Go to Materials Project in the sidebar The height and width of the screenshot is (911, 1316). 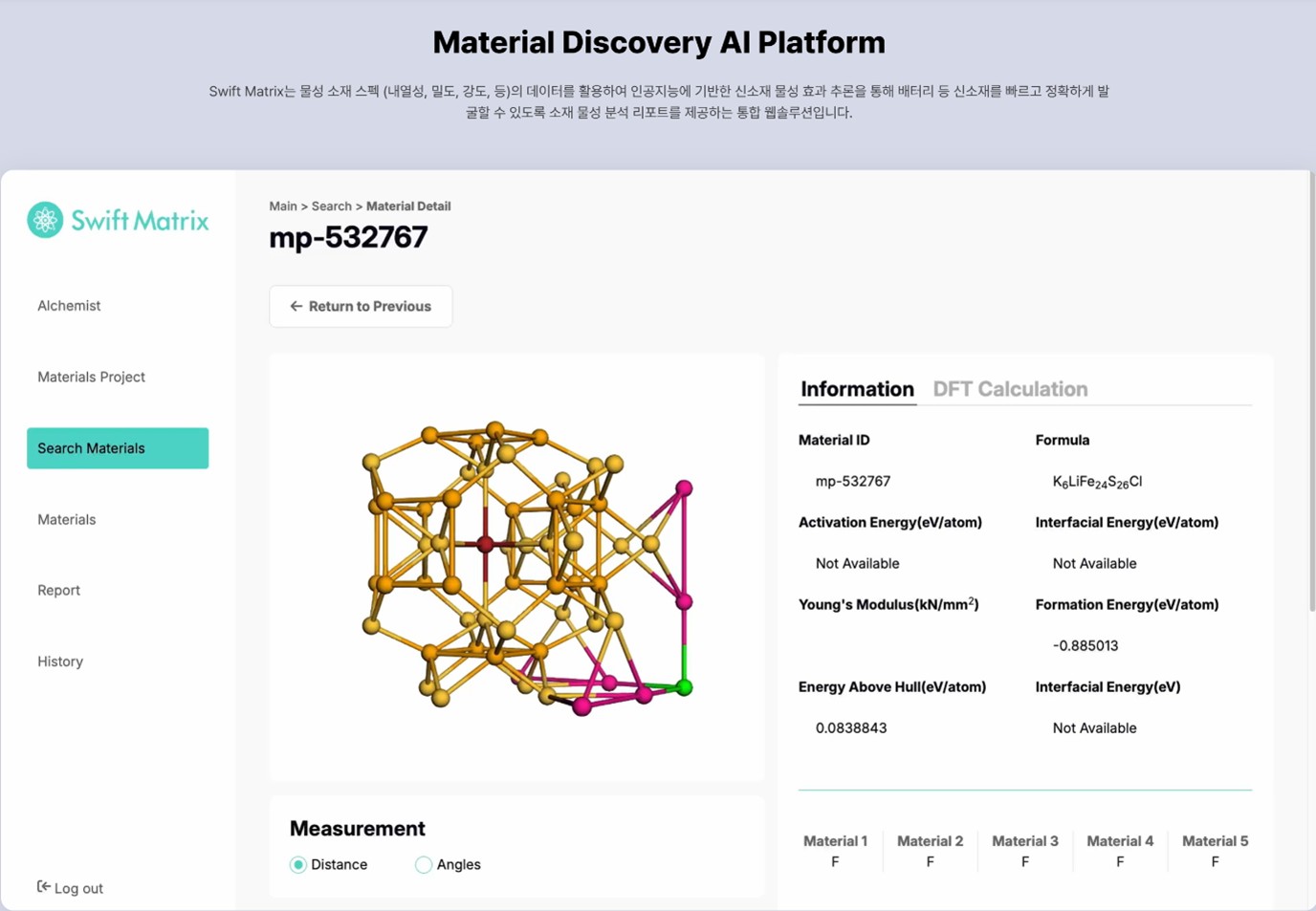[91, 377]
